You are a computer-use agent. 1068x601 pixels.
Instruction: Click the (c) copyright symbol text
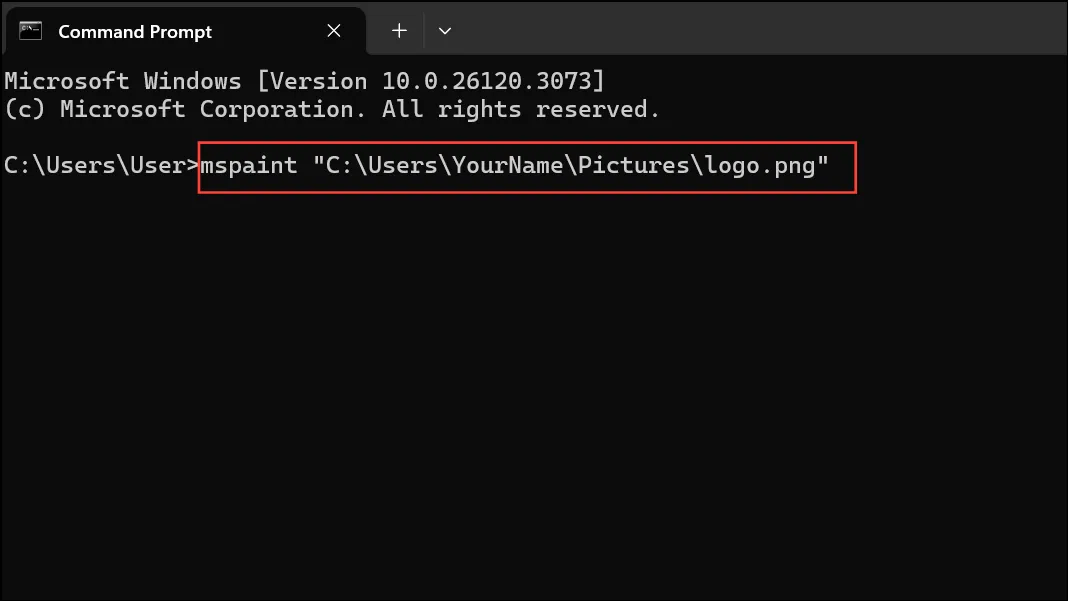coord(25,109)
